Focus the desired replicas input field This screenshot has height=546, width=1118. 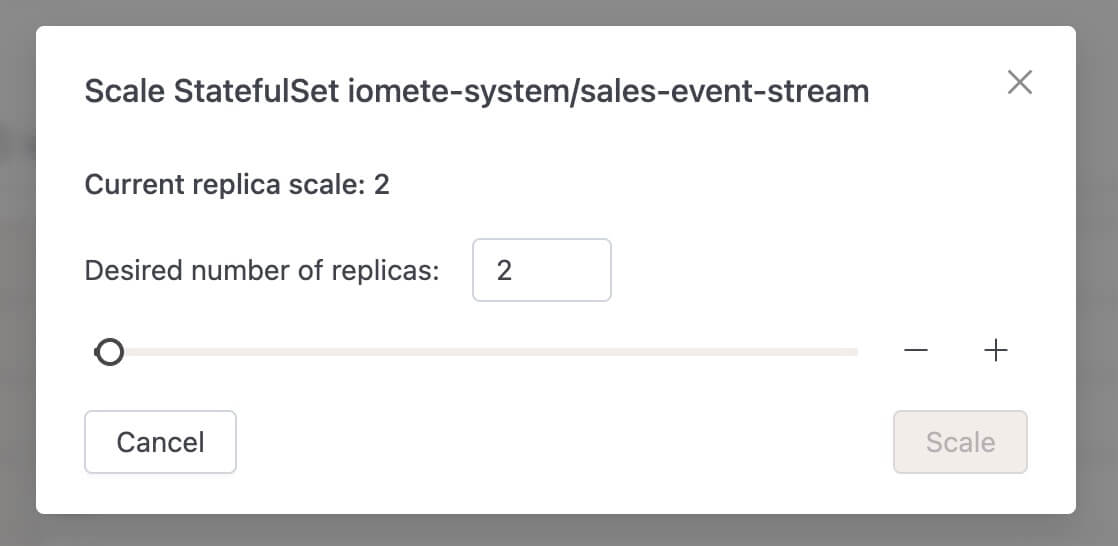(542, 270)
